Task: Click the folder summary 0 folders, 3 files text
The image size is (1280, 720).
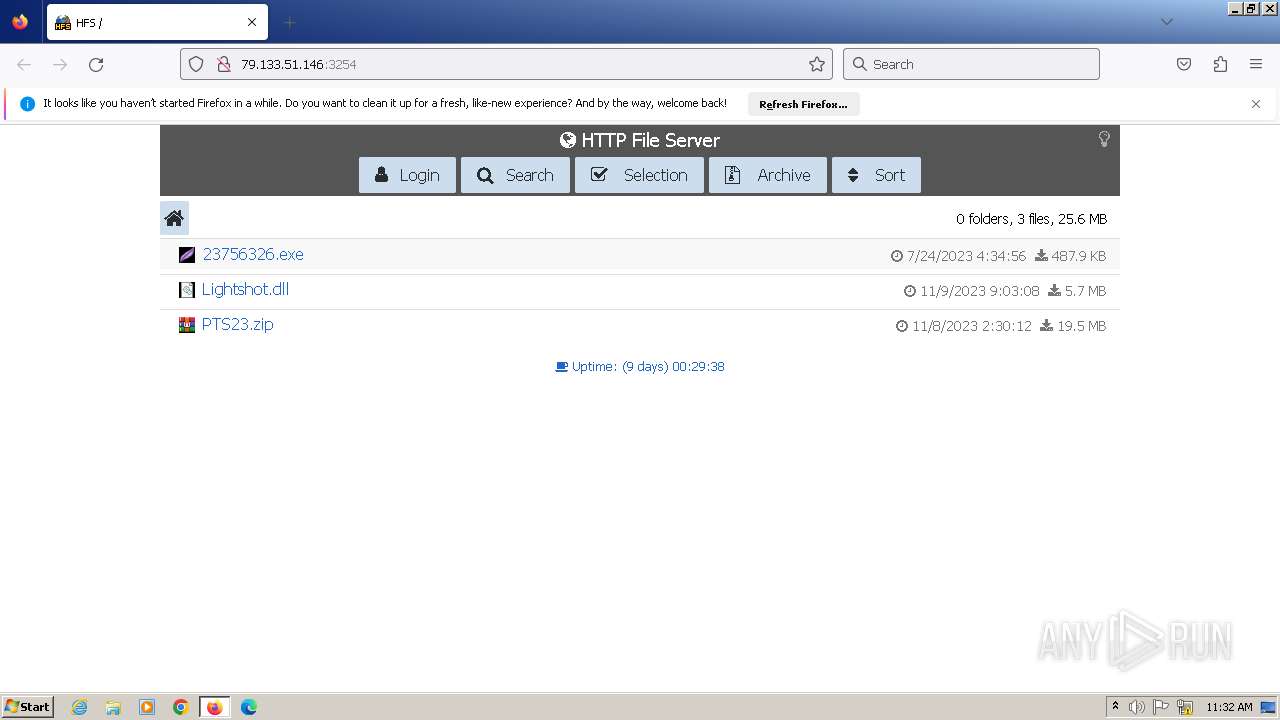Action: point(1031,219)
